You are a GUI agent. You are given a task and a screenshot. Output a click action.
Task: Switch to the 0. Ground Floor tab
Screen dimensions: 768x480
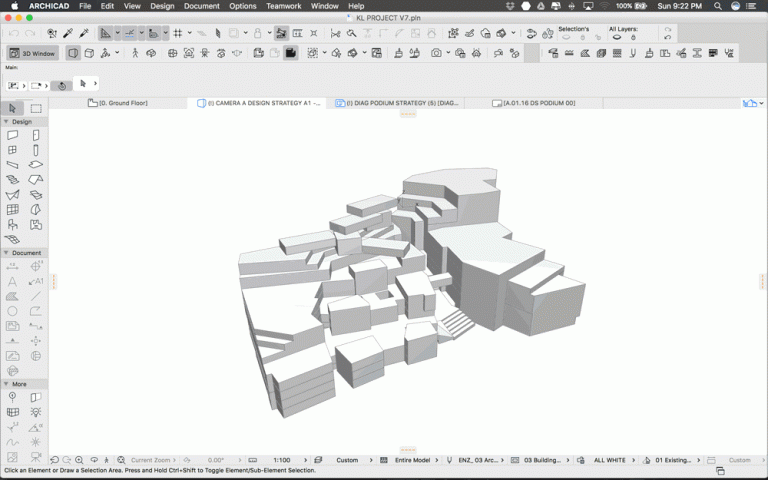click(x=122, y=103)
